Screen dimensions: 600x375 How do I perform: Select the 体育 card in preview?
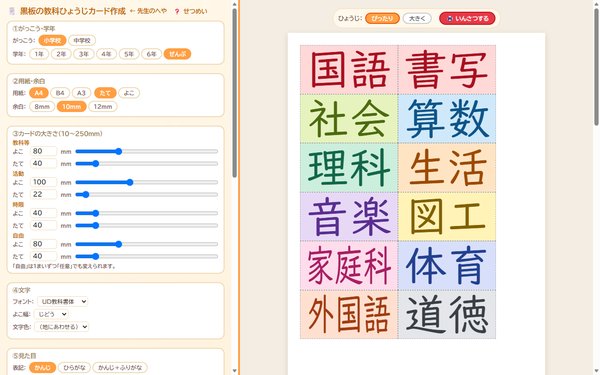click(447, 266)
